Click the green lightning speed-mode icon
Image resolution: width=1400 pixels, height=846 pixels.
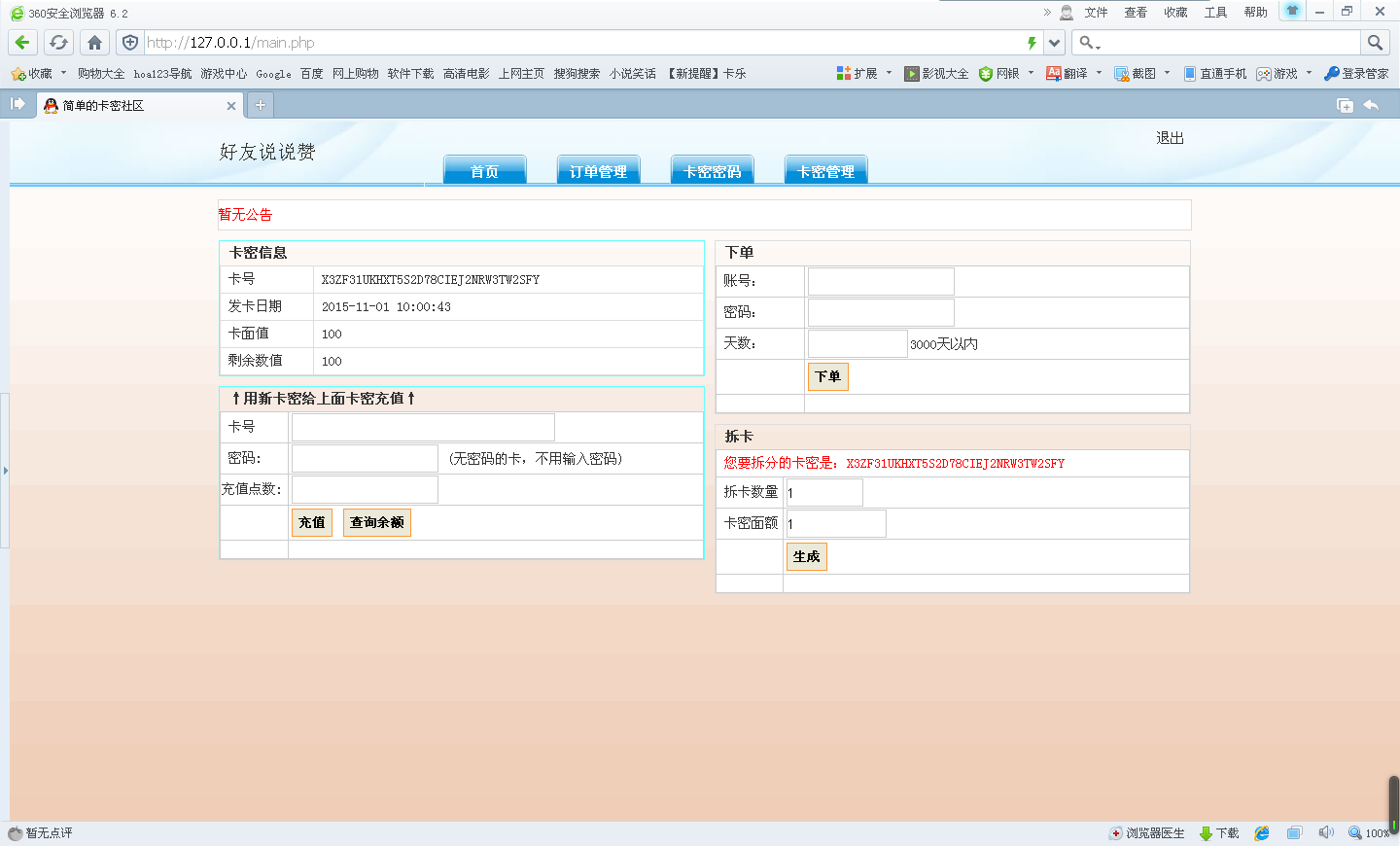1032,43
